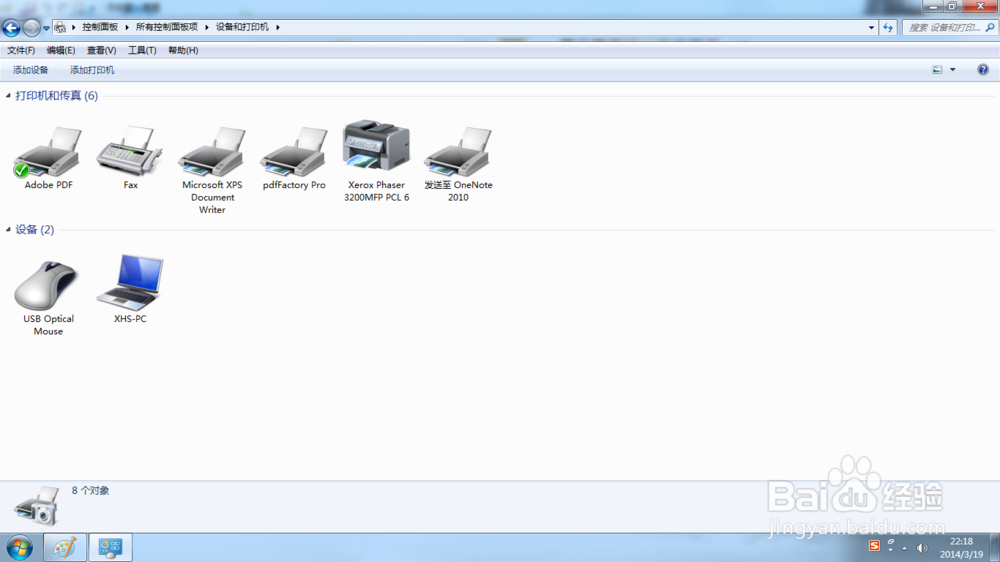Click the search magnifier icon
The width and height of the screenshot is (1000, 562).
[990, 27]
